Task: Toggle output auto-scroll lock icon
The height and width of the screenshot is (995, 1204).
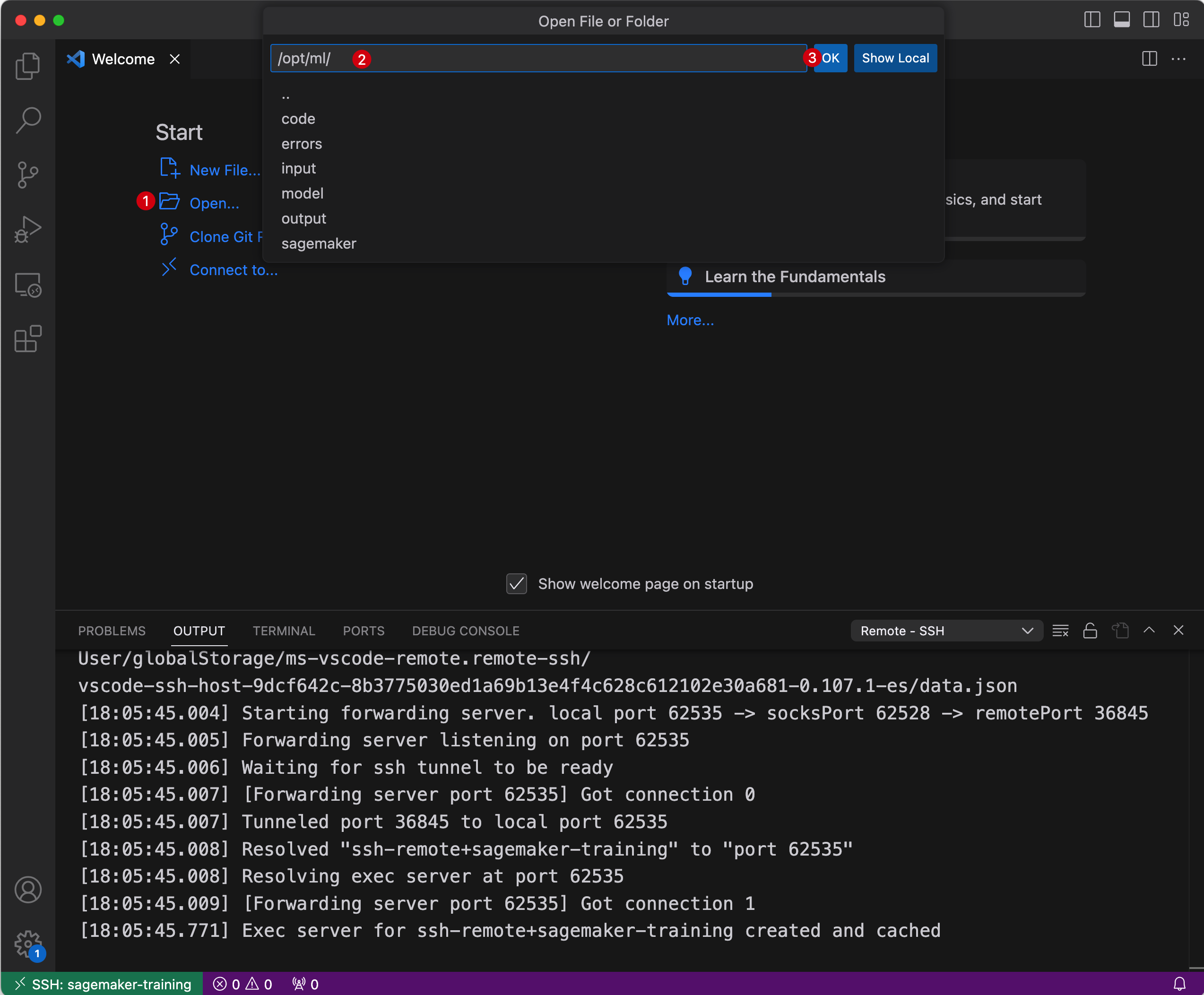Action: pyautogui.click(x=1090, y=631)
